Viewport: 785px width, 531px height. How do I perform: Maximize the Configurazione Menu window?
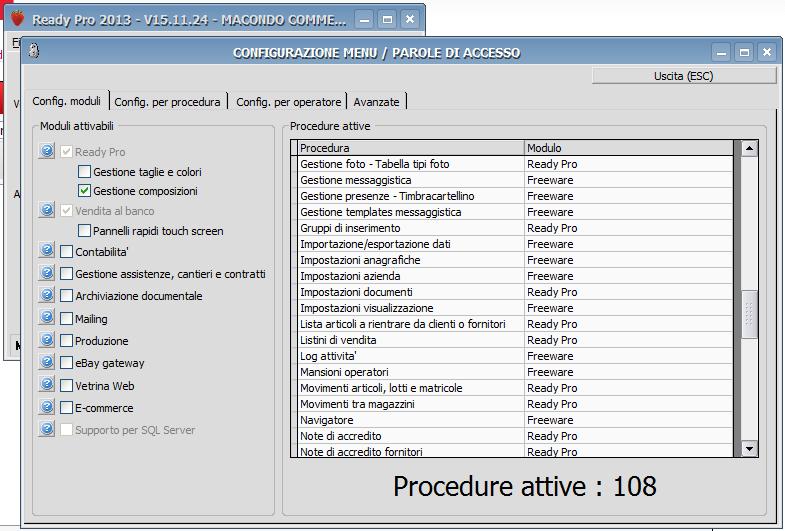(744, 52)
